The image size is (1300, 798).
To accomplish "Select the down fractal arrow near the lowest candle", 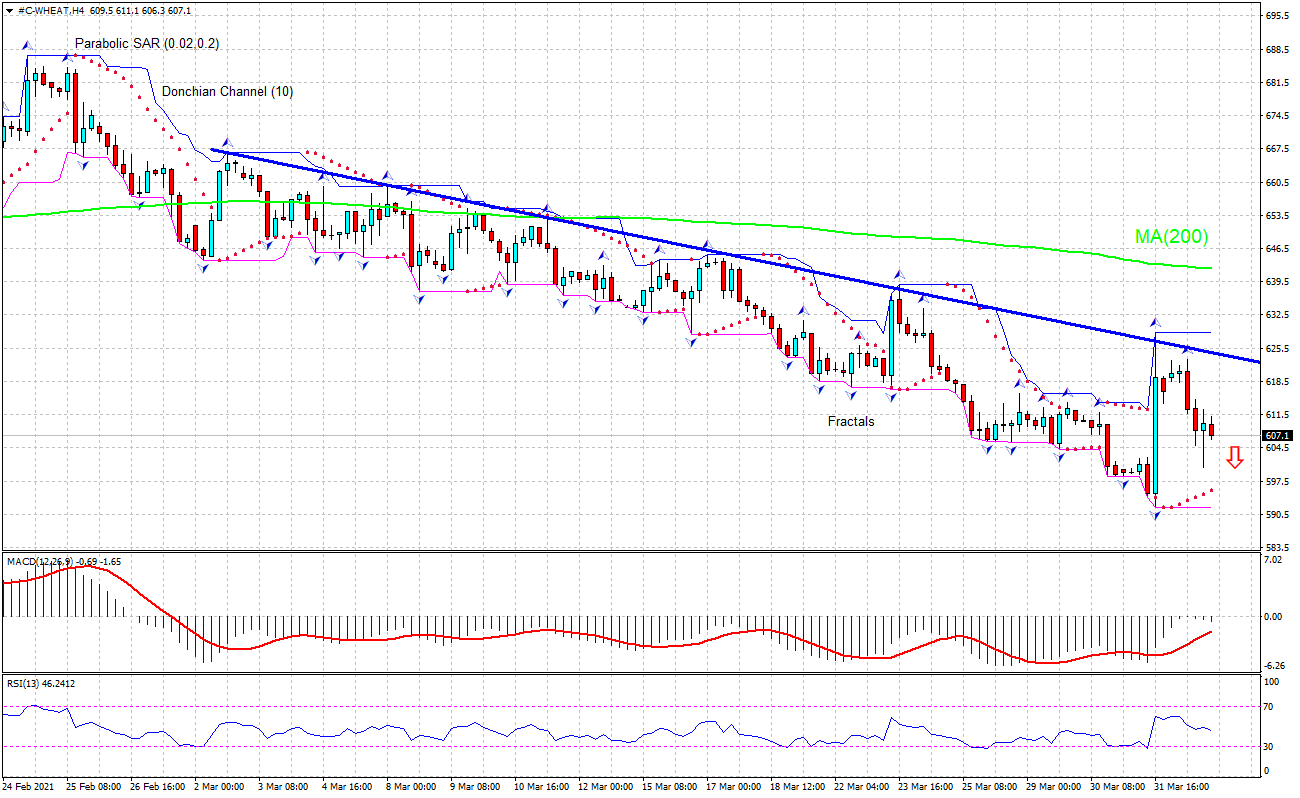I will tap(1156, 515).
